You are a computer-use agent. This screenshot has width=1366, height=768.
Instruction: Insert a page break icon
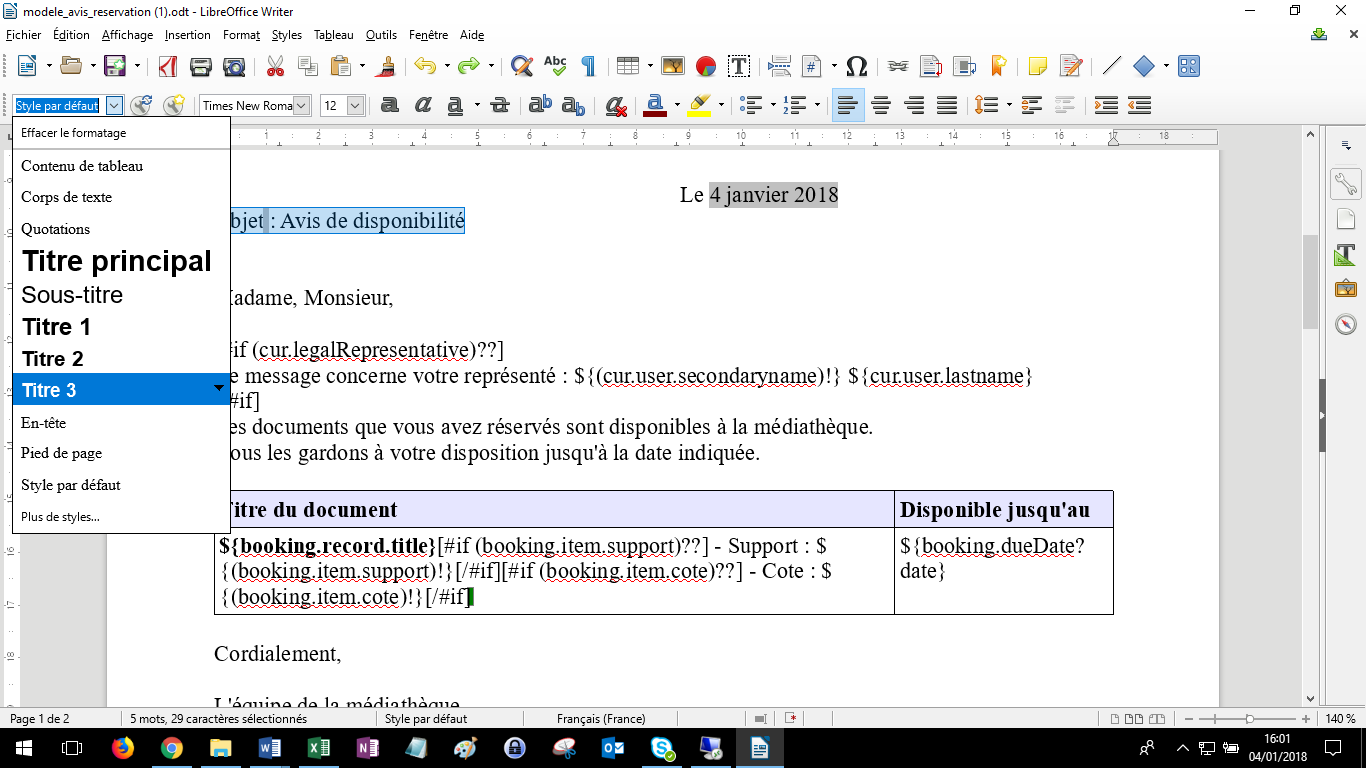[x=780, y=66]
